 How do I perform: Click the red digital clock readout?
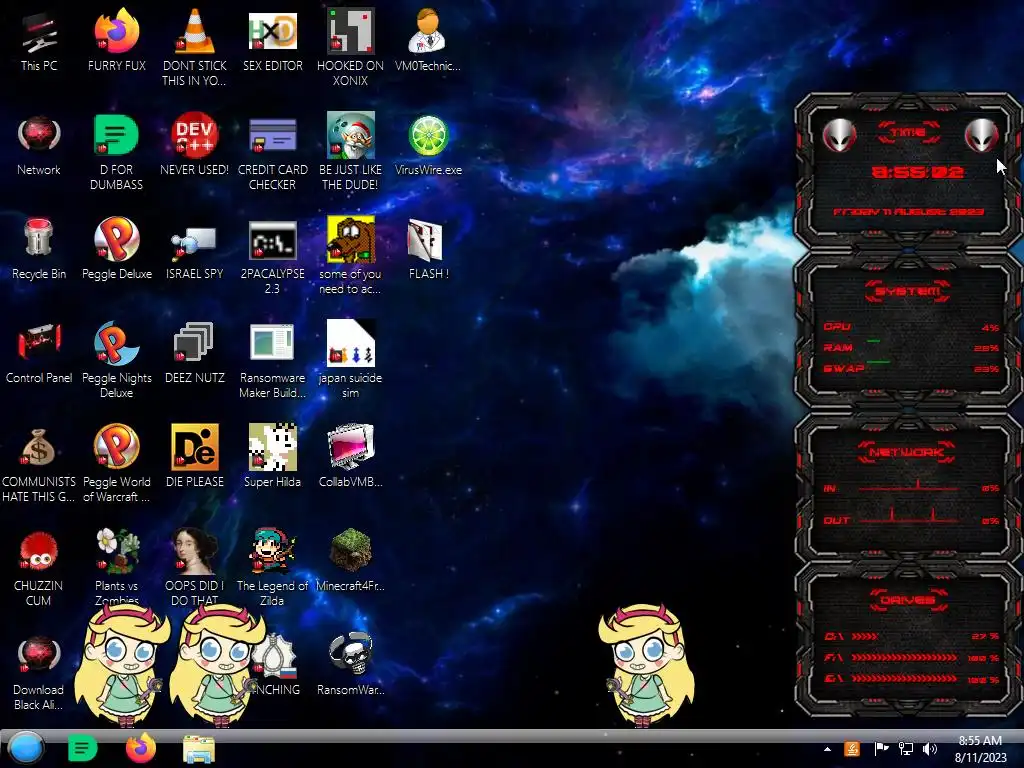tap(918, 172)
